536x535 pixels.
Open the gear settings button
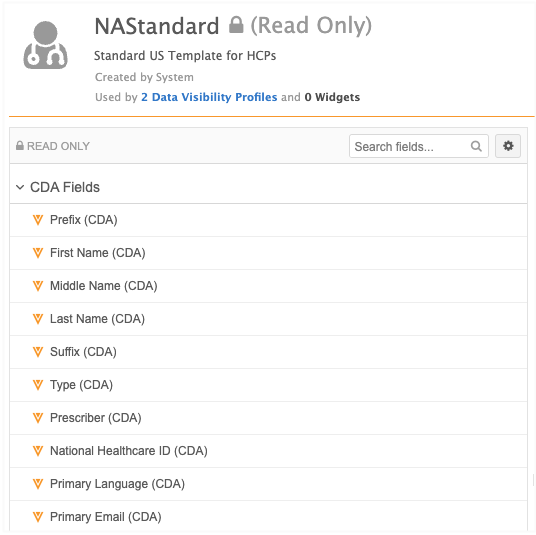pos(508,146)
